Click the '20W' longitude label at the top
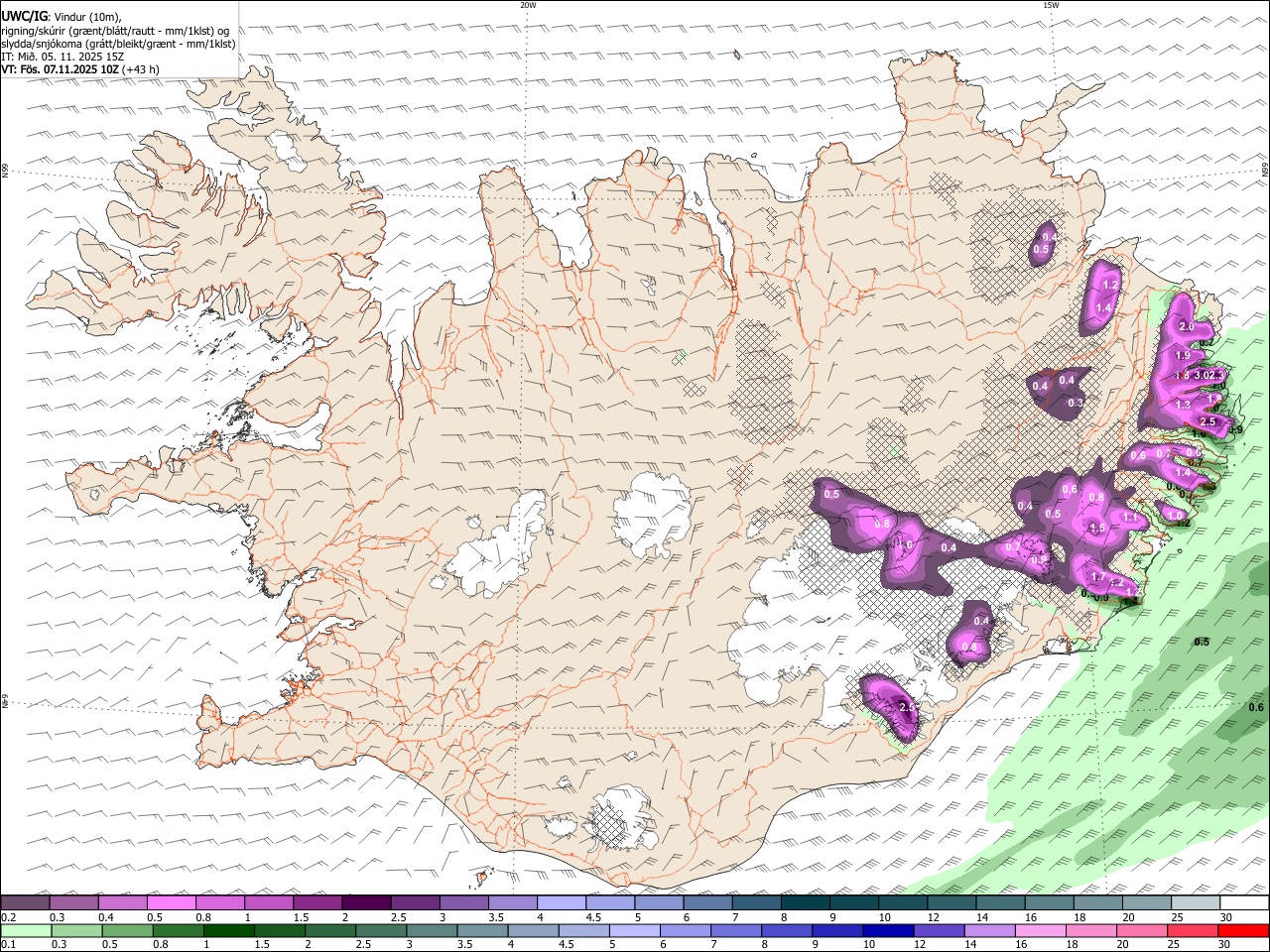1270x952 pixels. (x=528, y=4)
